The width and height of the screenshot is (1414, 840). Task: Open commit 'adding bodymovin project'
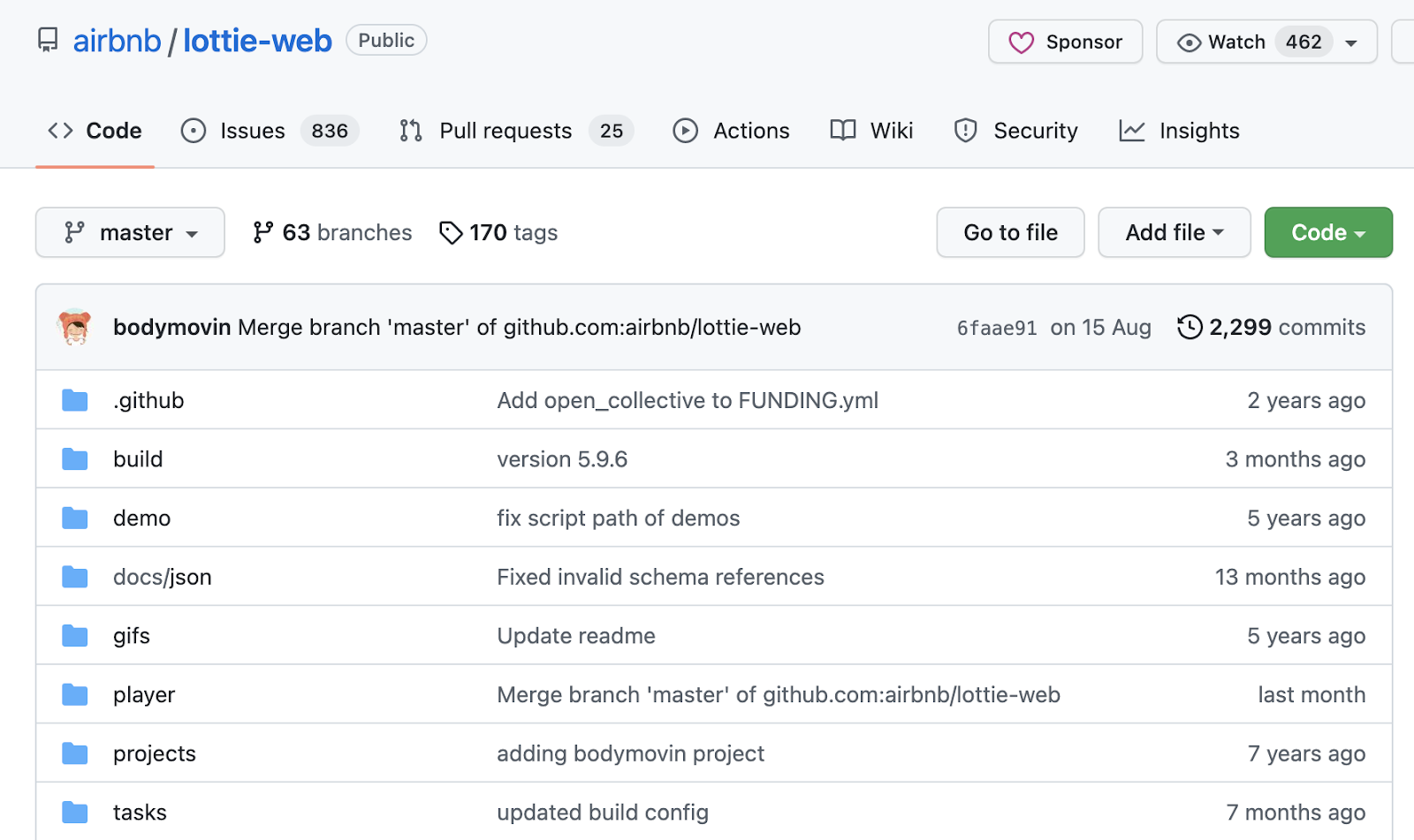point(630,753)
